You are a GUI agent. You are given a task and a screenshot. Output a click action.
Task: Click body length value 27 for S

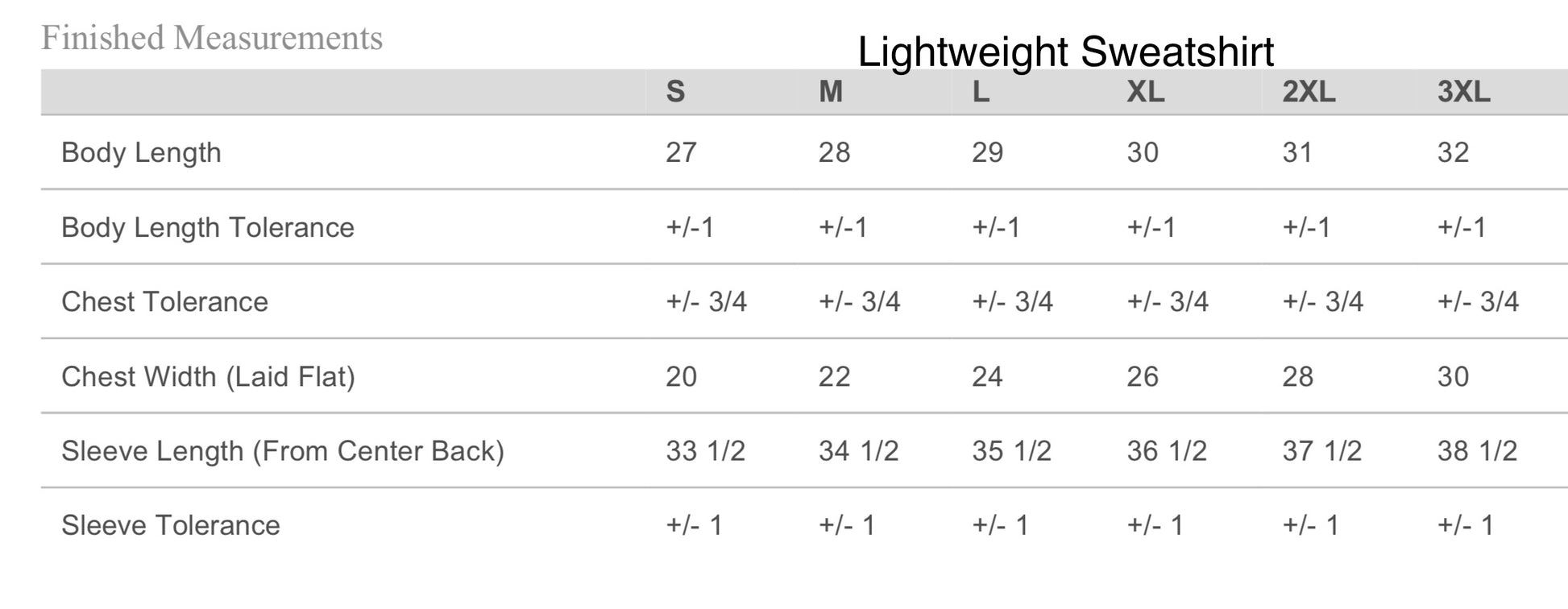(681, 153)
